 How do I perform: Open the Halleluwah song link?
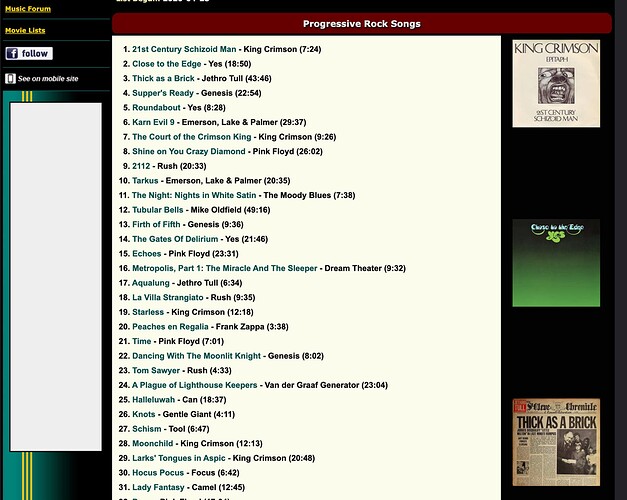pyautogui.click(x=154, y=400)
